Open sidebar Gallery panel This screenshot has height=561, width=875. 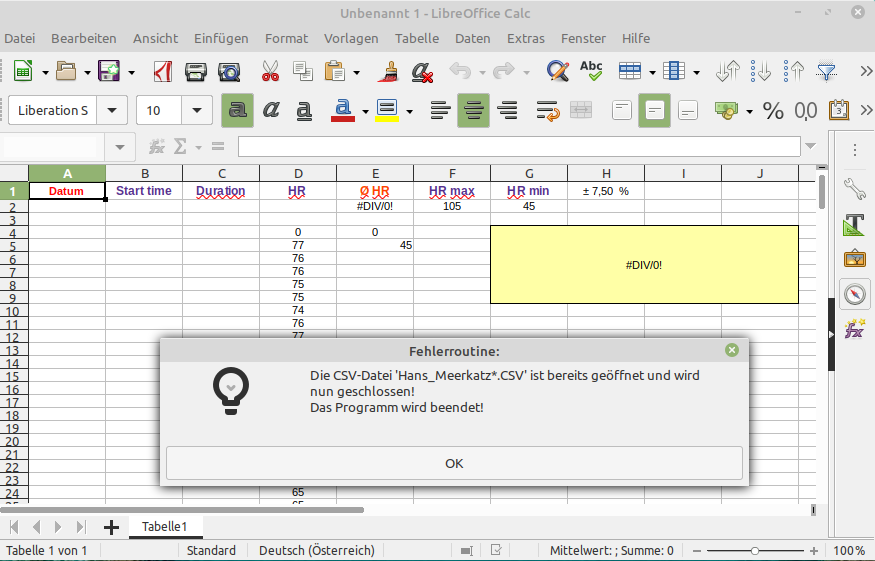(x=854, y=259)
